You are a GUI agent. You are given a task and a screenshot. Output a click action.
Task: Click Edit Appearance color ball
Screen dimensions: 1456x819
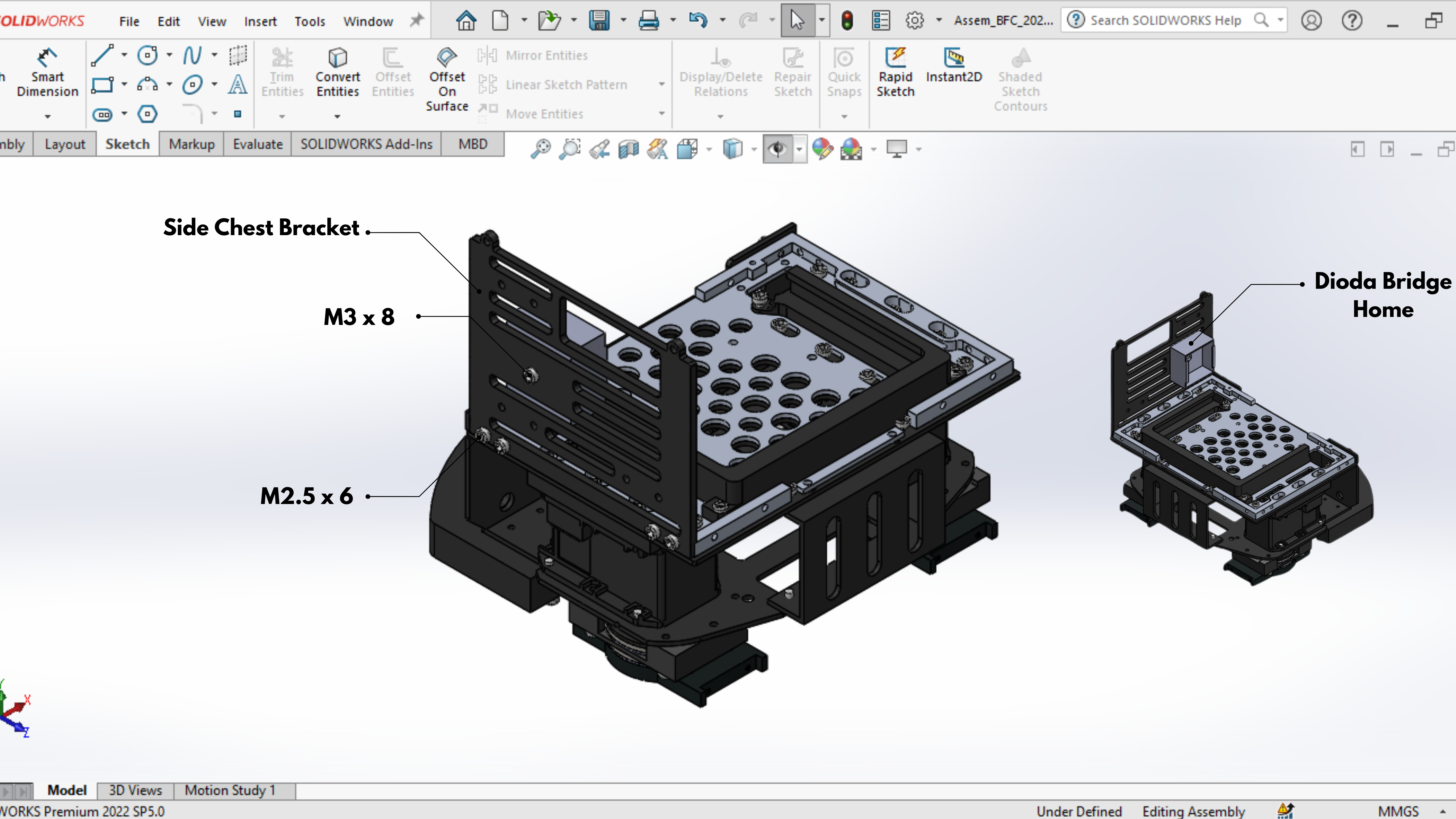point(823,149)
